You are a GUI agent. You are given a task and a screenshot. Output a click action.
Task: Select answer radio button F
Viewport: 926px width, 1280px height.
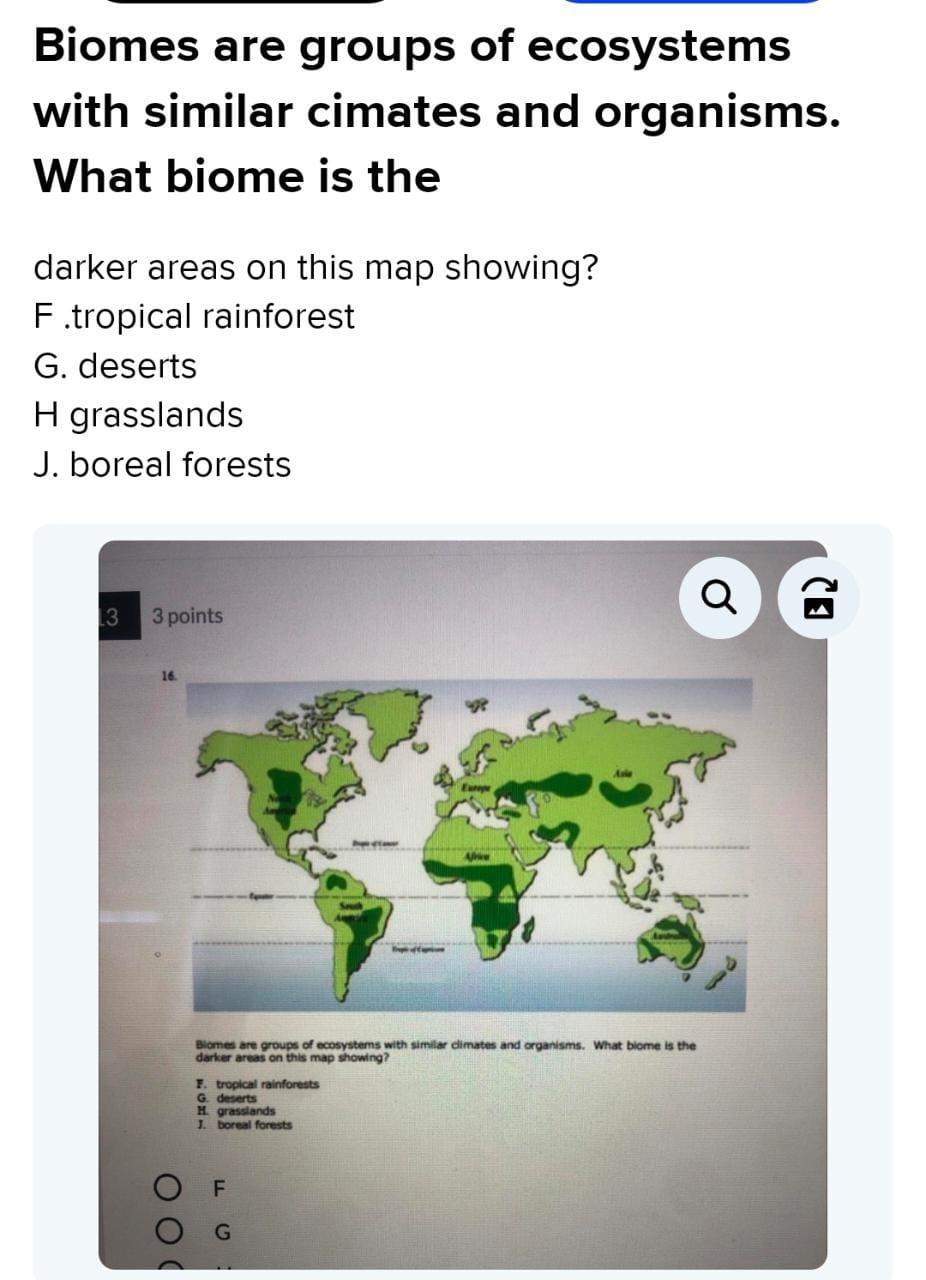[170, 1189]
